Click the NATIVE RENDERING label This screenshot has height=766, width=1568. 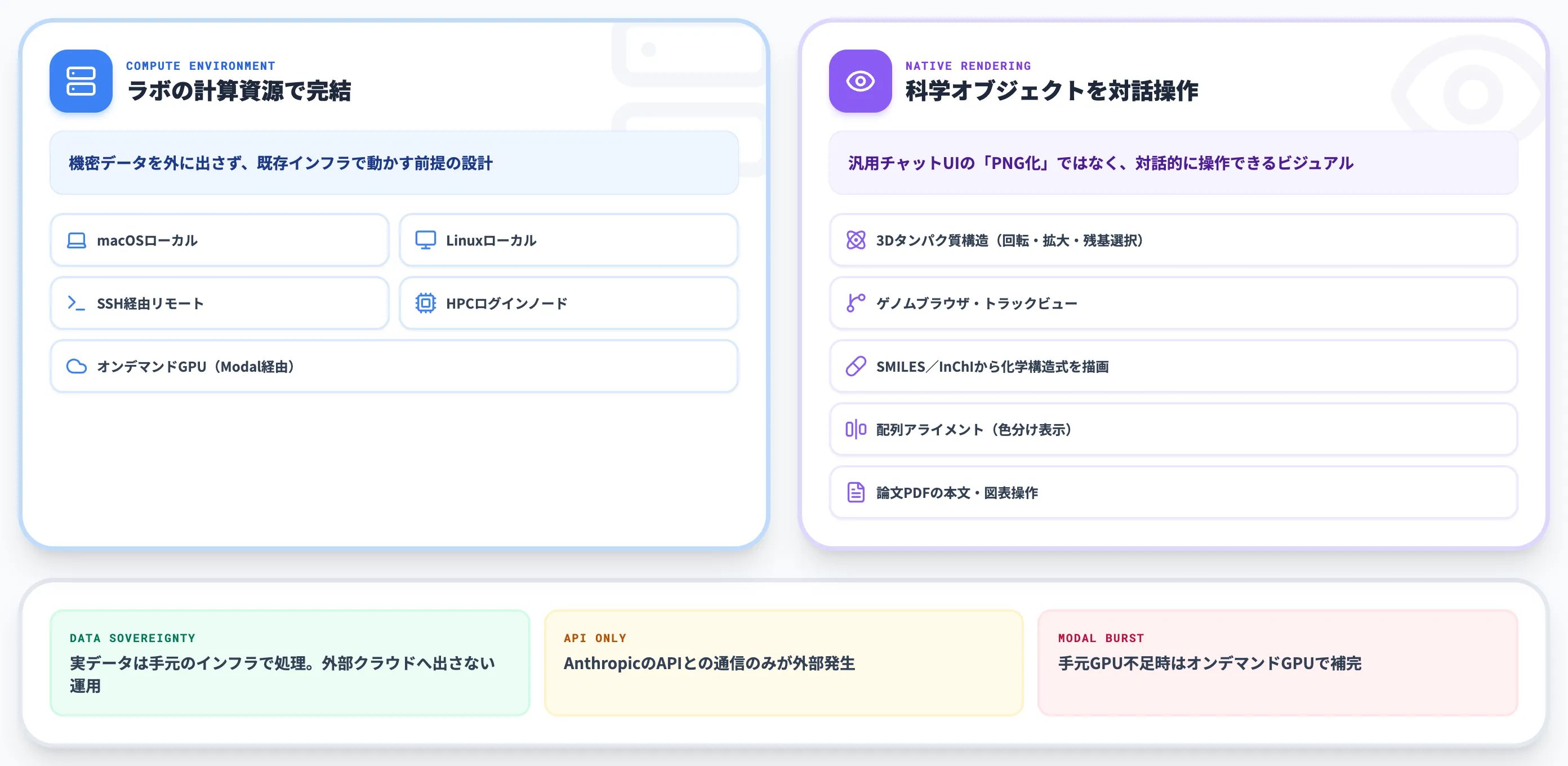968,66
